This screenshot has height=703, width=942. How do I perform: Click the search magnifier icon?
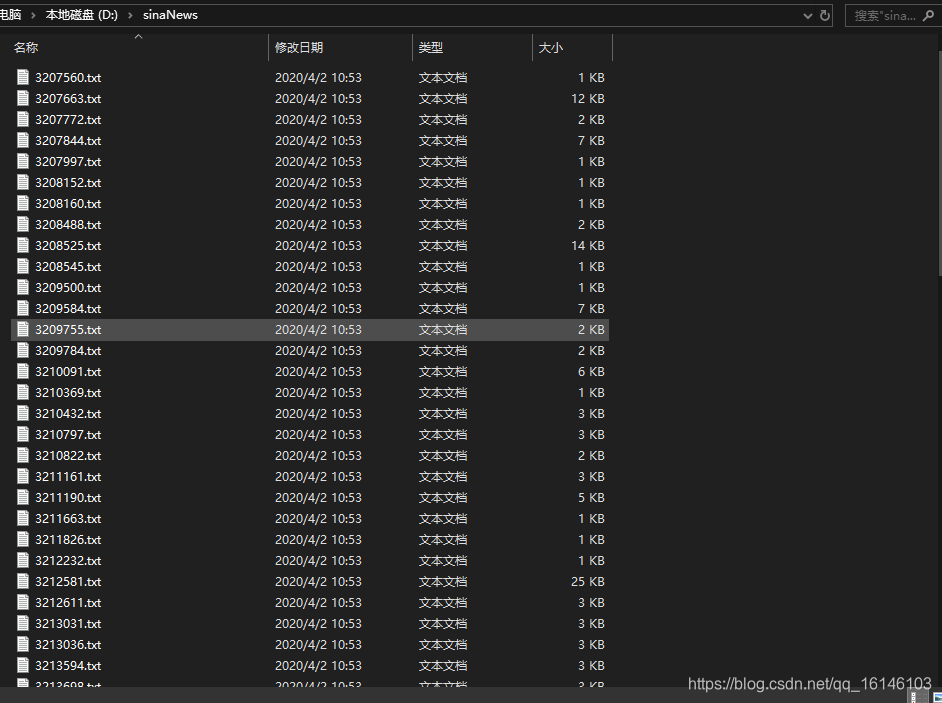(928, 16)
